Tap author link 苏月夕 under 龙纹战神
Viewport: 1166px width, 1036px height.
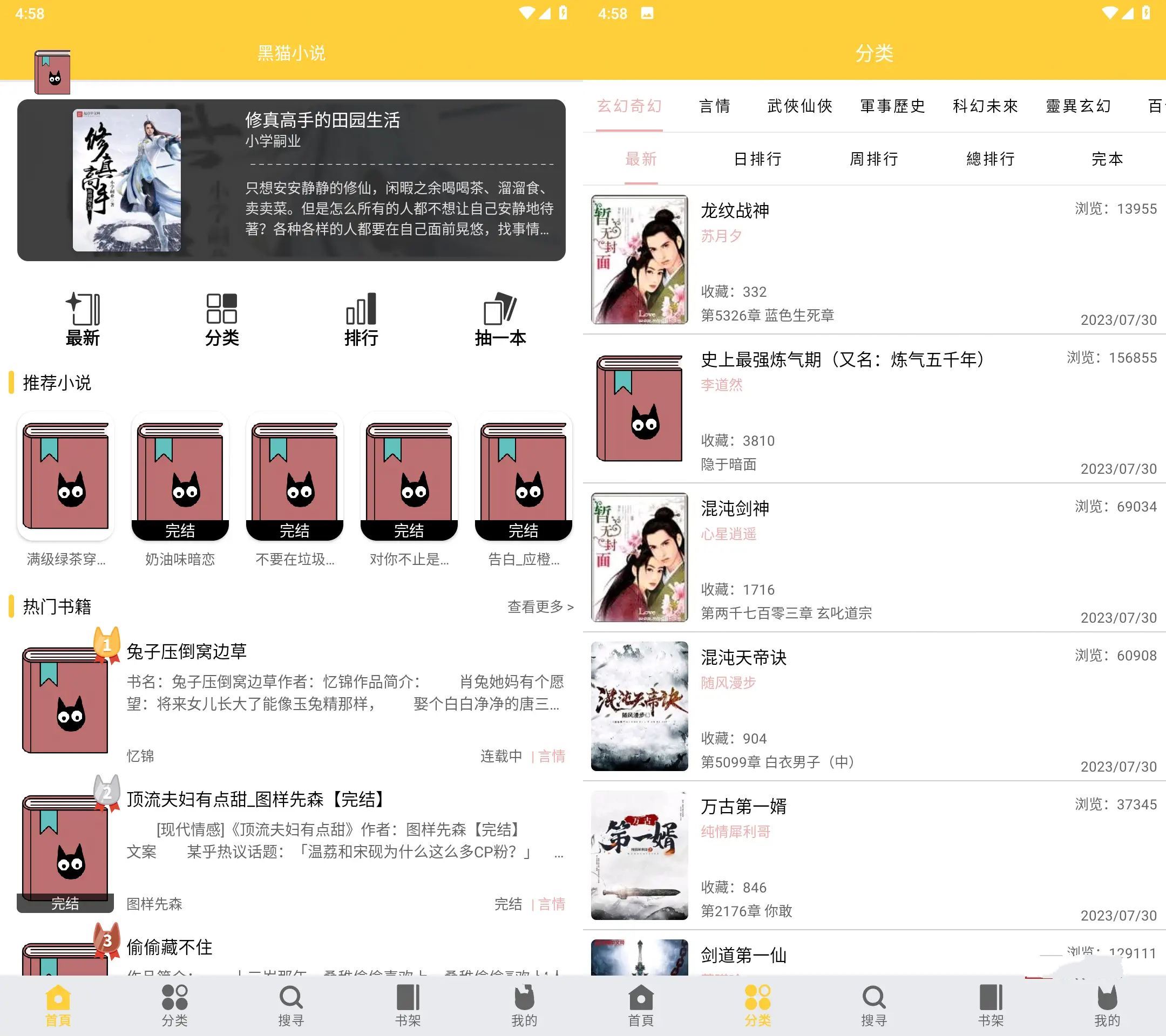[x=721, y=236]
